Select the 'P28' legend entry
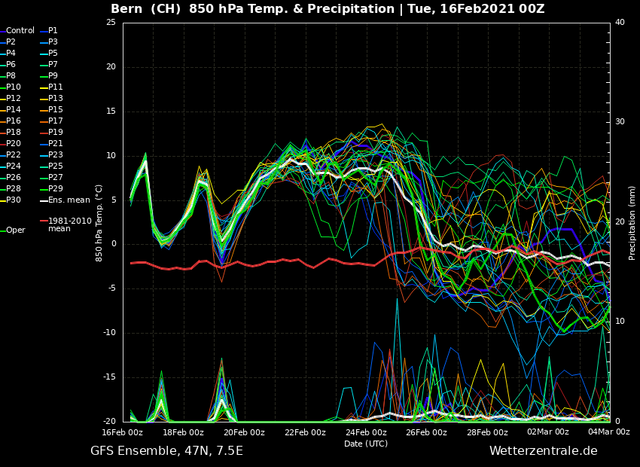The width and height of the screenshot is (640, 467). click(13, 189)
